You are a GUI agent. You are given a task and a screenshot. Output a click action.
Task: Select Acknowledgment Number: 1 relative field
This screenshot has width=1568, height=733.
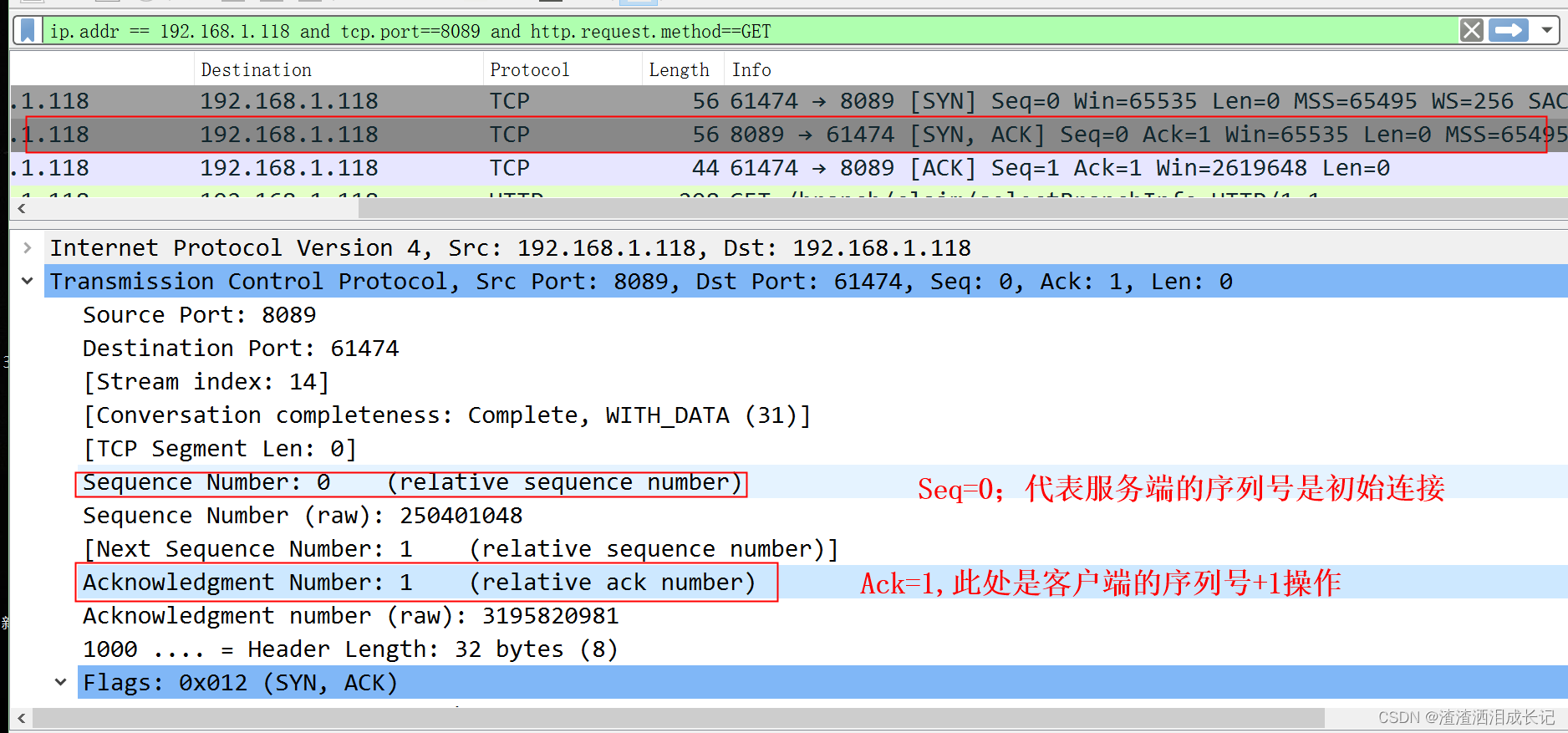pos(419,583)
